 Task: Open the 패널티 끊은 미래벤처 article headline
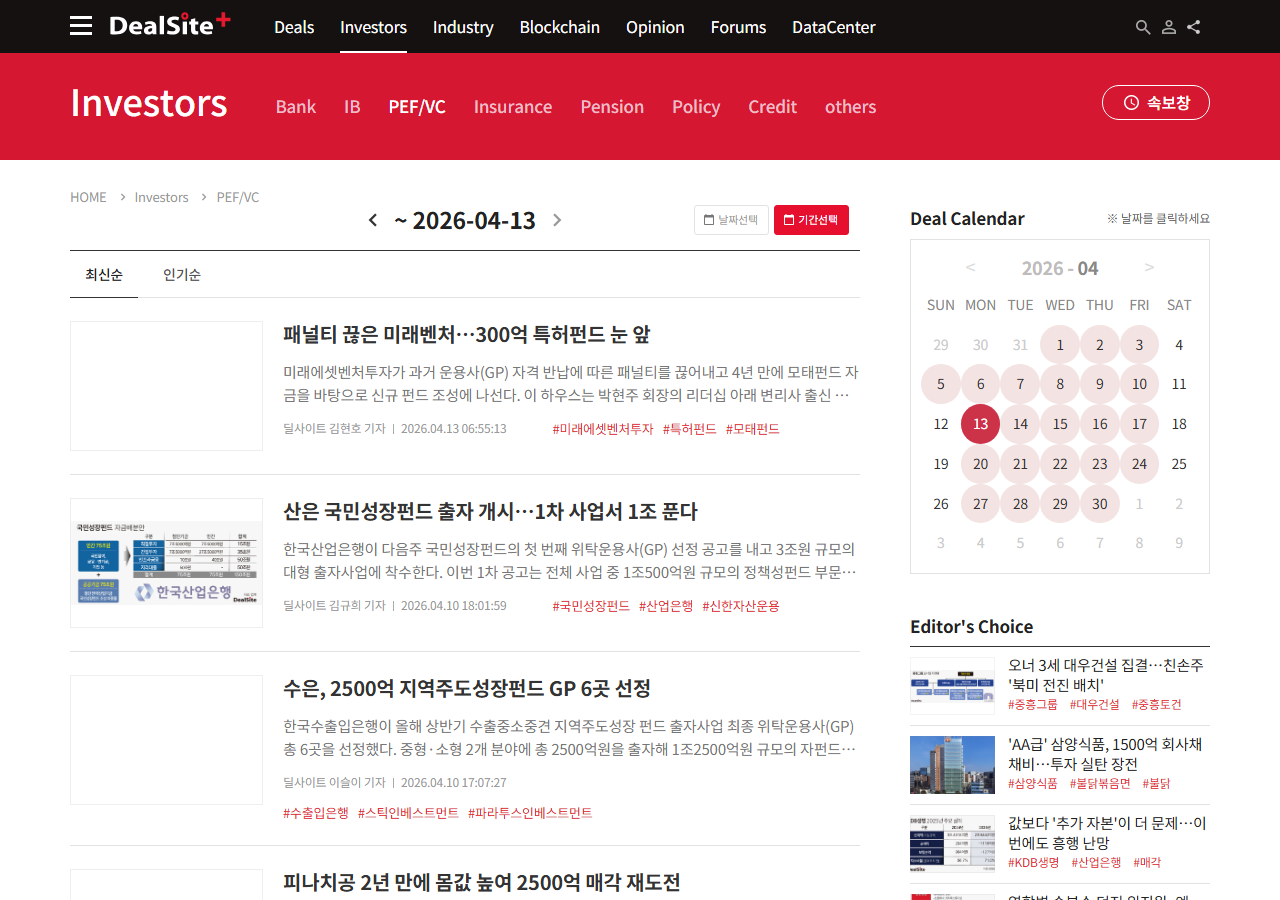point(466,334)
